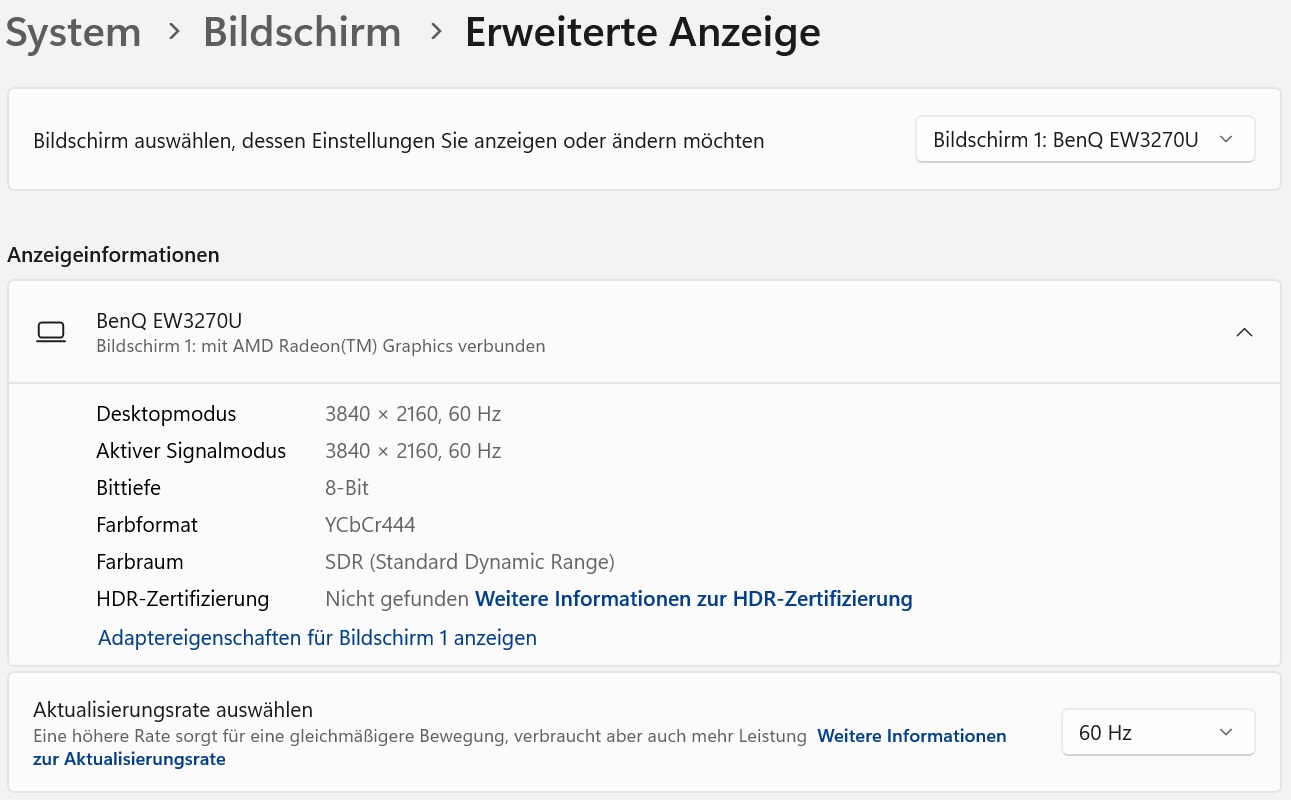
Task: Click the Anzeigeinformationen section heading
Action: tap(113, 255)
